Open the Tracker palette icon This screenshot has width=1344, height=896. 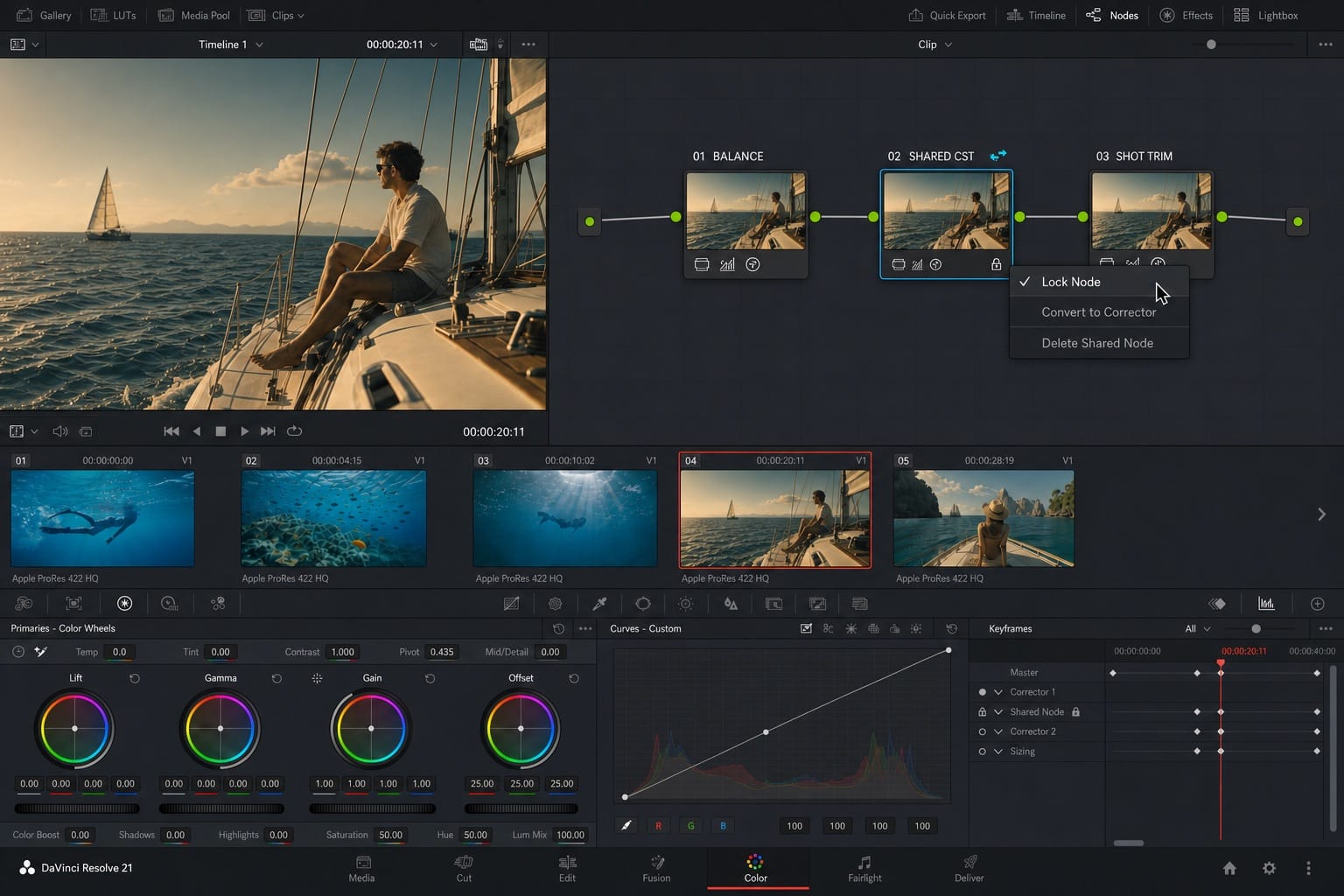coord(686,604)
